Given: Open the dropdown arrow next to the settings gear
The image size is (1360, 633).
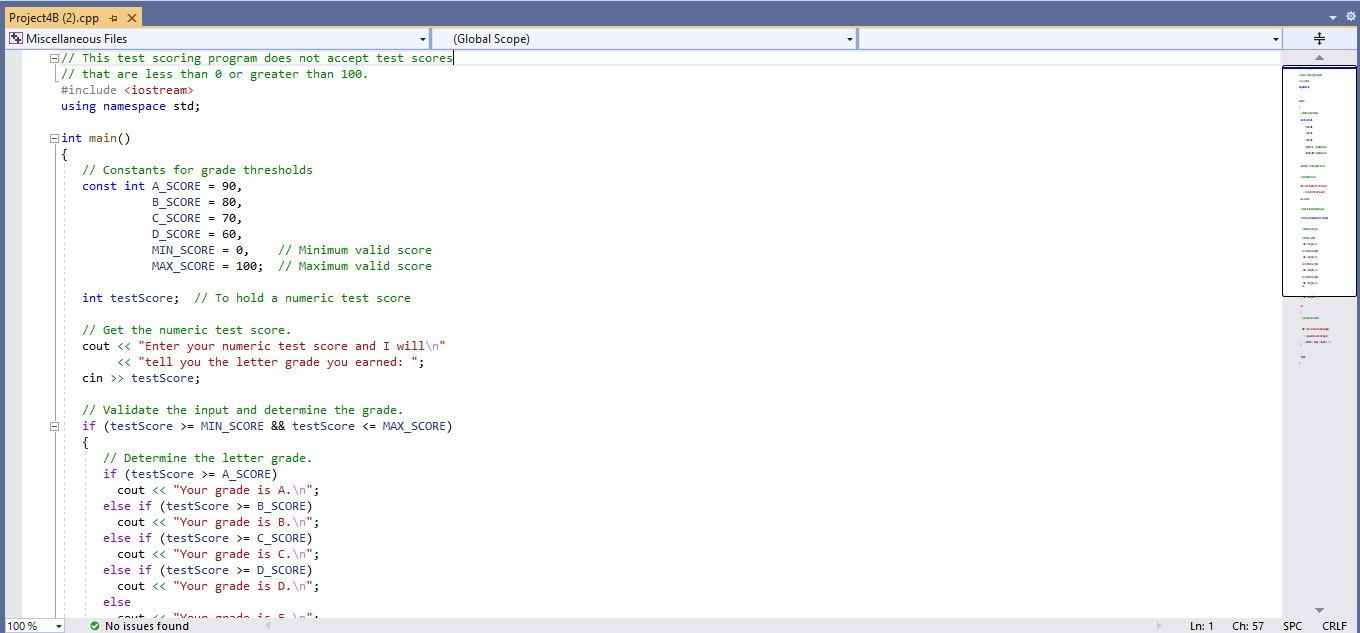Looking at the screenshot, I should [1332, 17].
